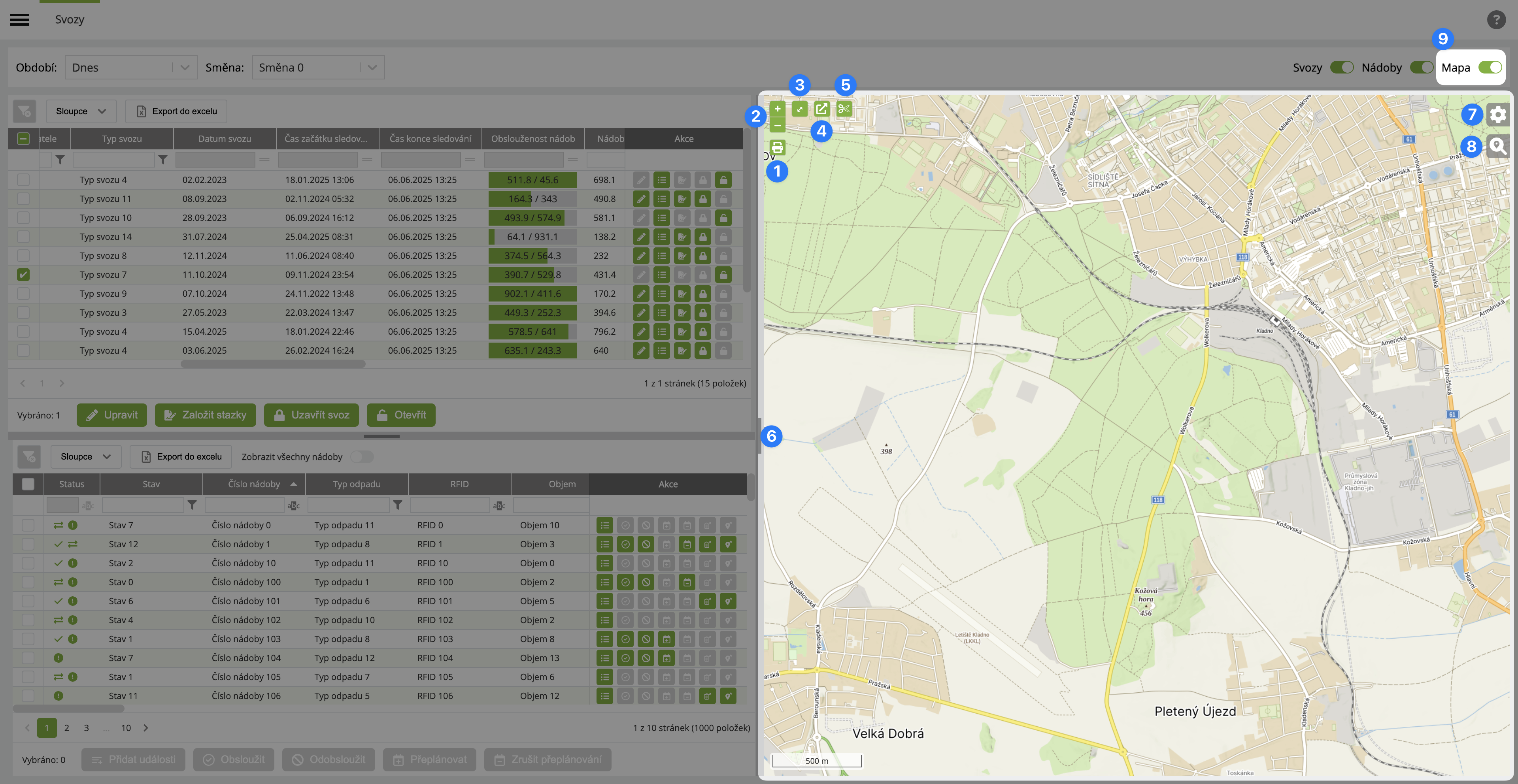This screenshot has width=1518, height=784.
Task: Open map settings gear icon
Action: point(1497,115)
